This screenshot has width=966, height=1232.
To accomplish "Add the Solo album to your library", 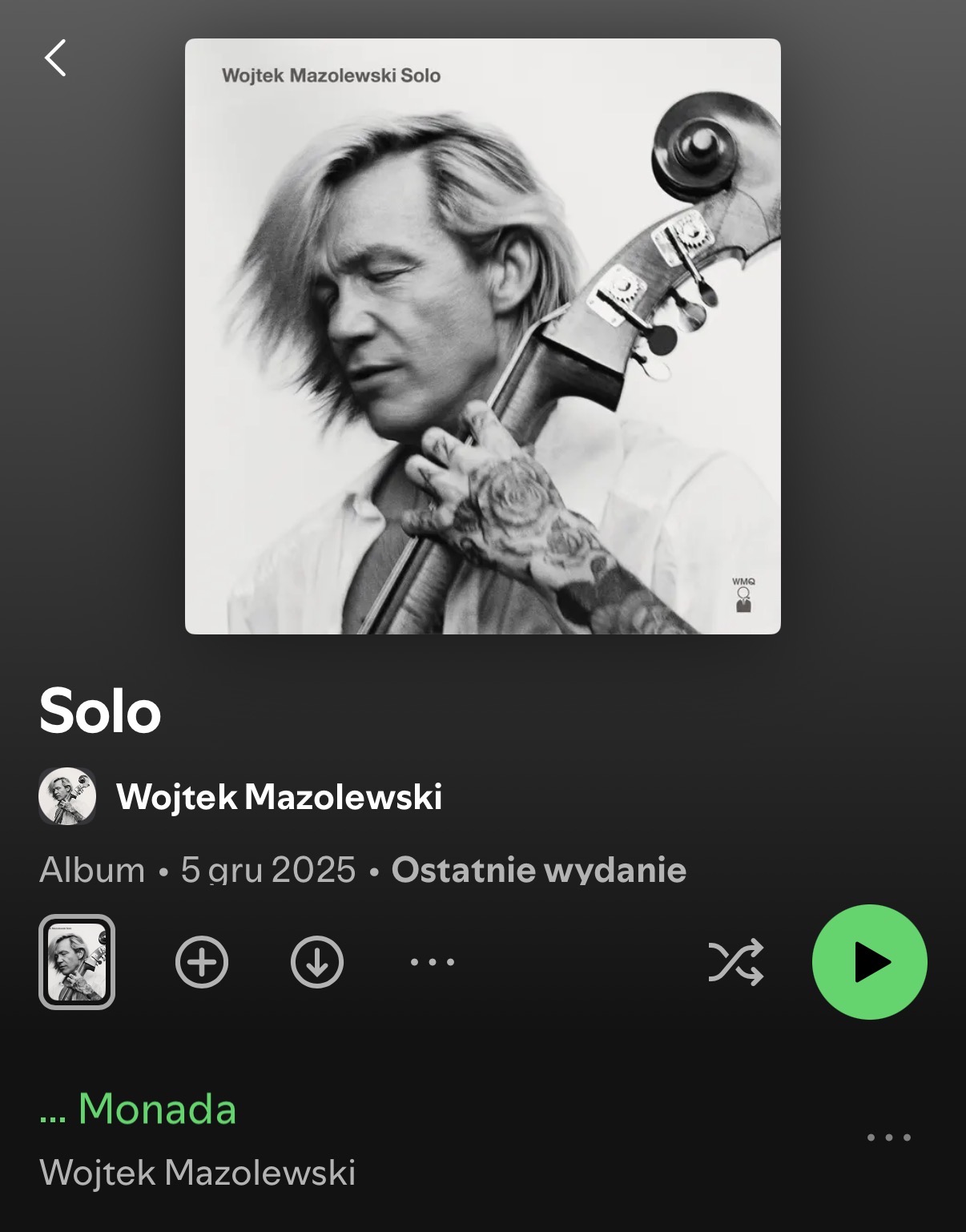I will click(202, 961).
